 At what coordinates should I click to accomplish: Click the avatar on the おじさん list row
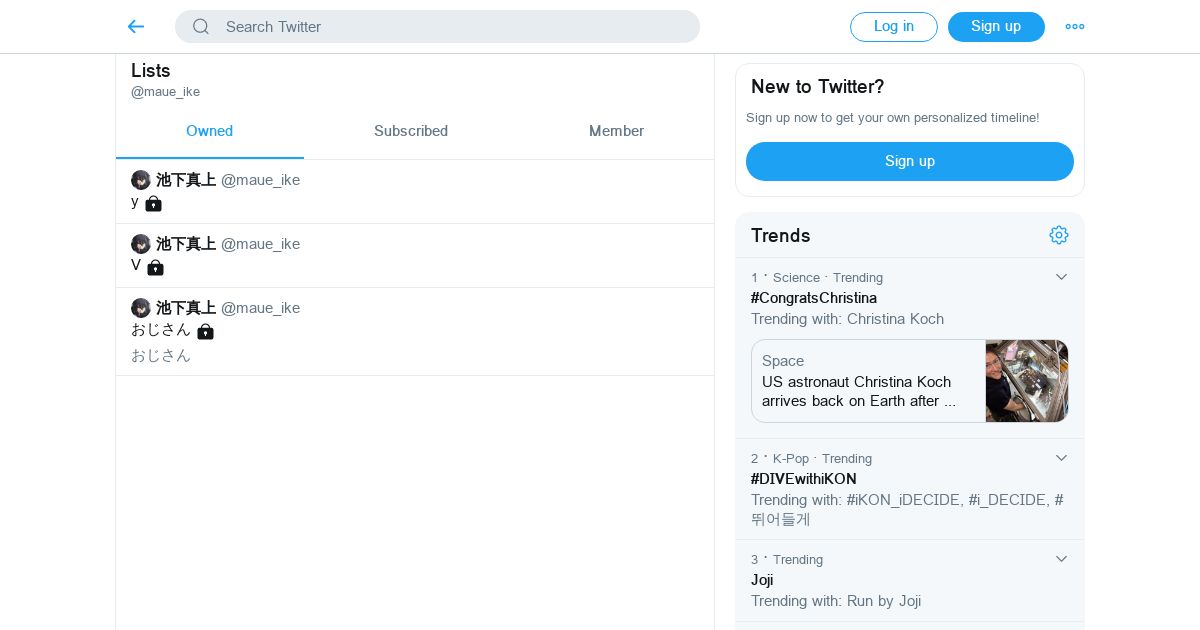(x=141, y=308)
